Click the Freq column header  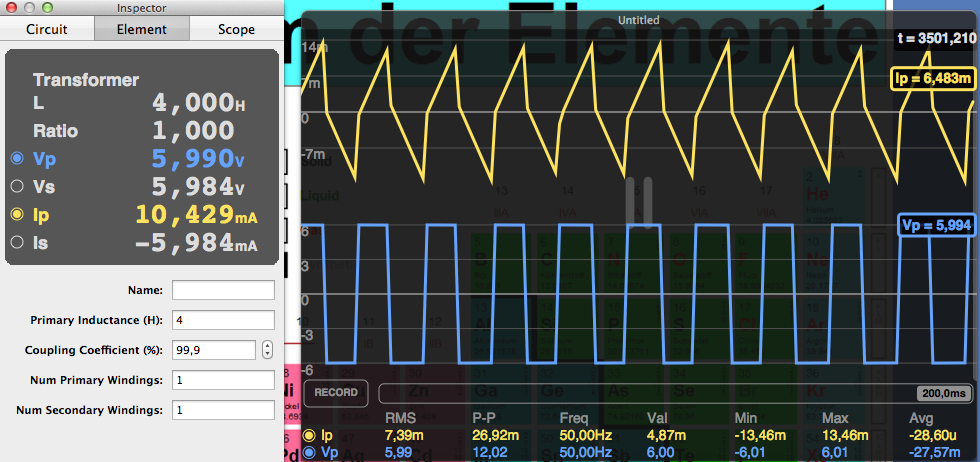point(574,418)
